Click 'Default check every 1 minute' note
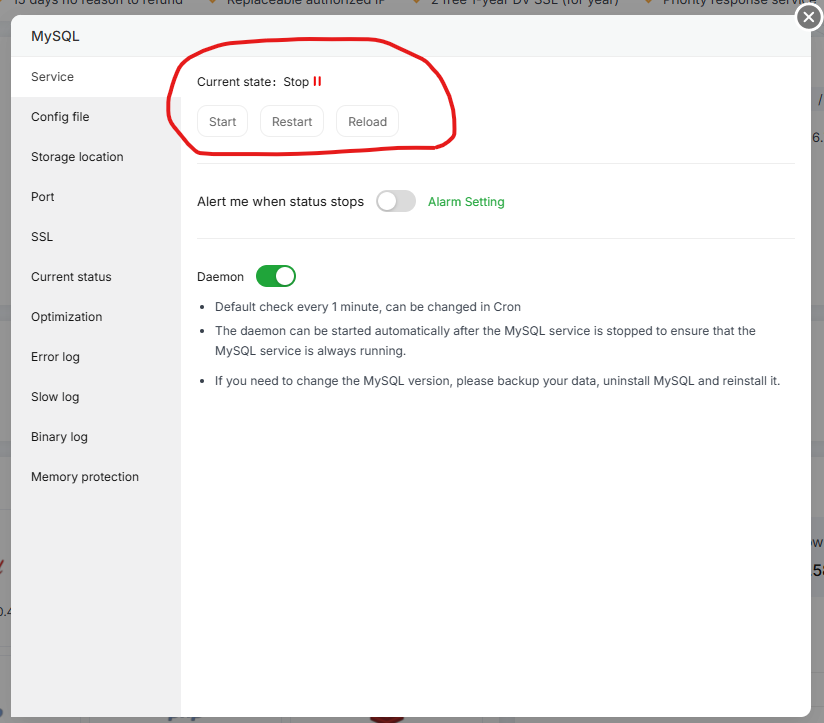Image resolution: width=824 pixels, height=723 pixels. click(368, 307)
